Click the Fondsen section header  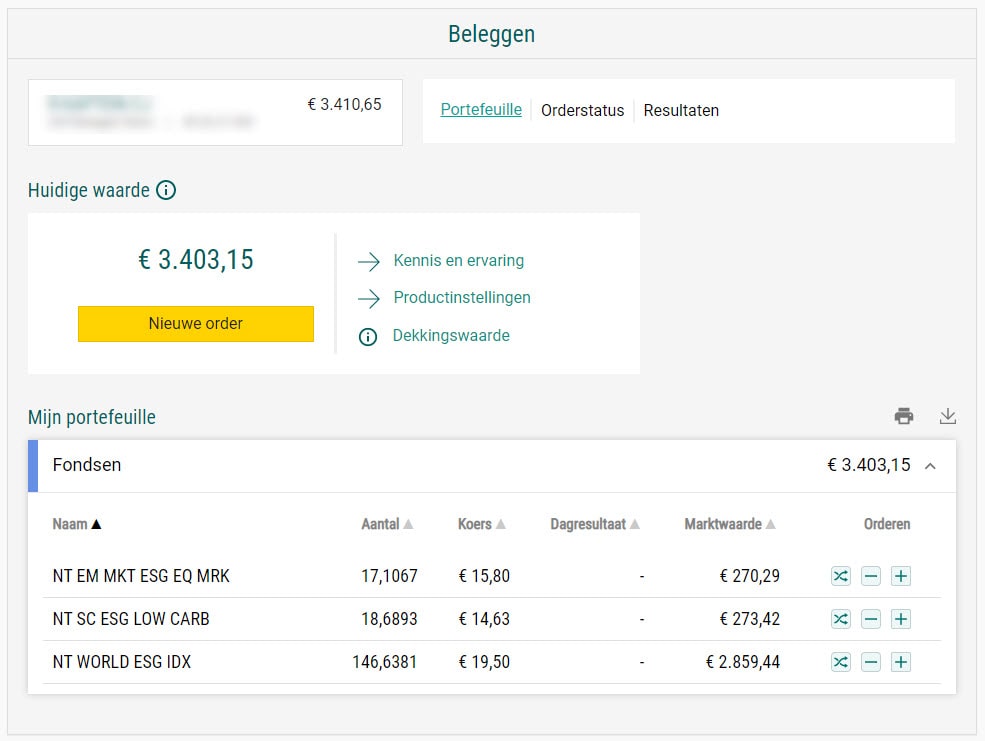(x=492, y=466)
